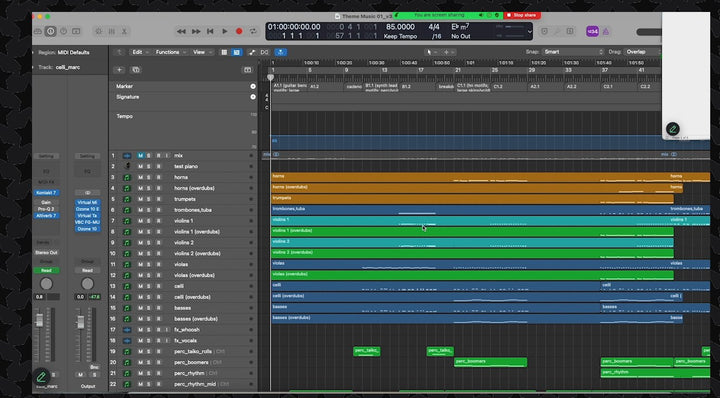Go to beginning of project

point(210,31)
